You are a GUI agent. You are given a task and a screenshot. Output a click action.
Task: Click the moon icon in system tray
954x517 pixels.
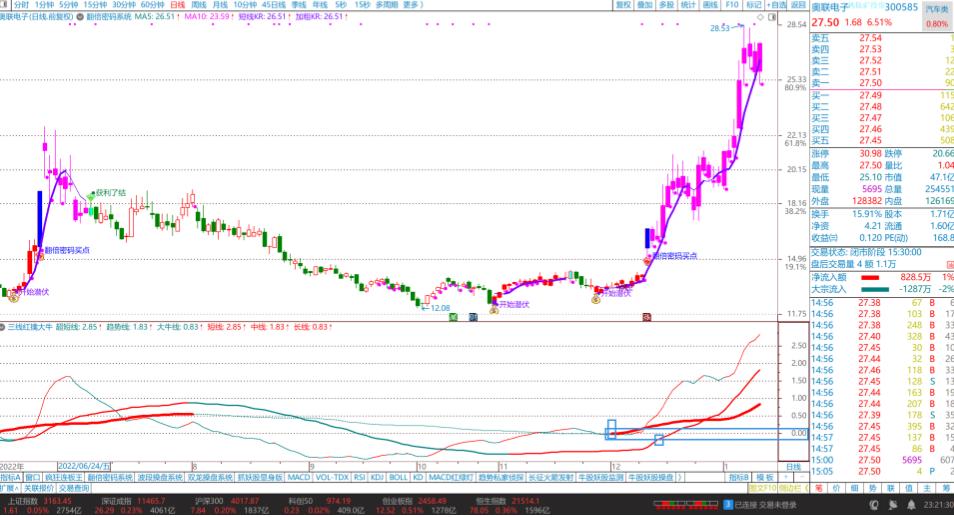874,505
